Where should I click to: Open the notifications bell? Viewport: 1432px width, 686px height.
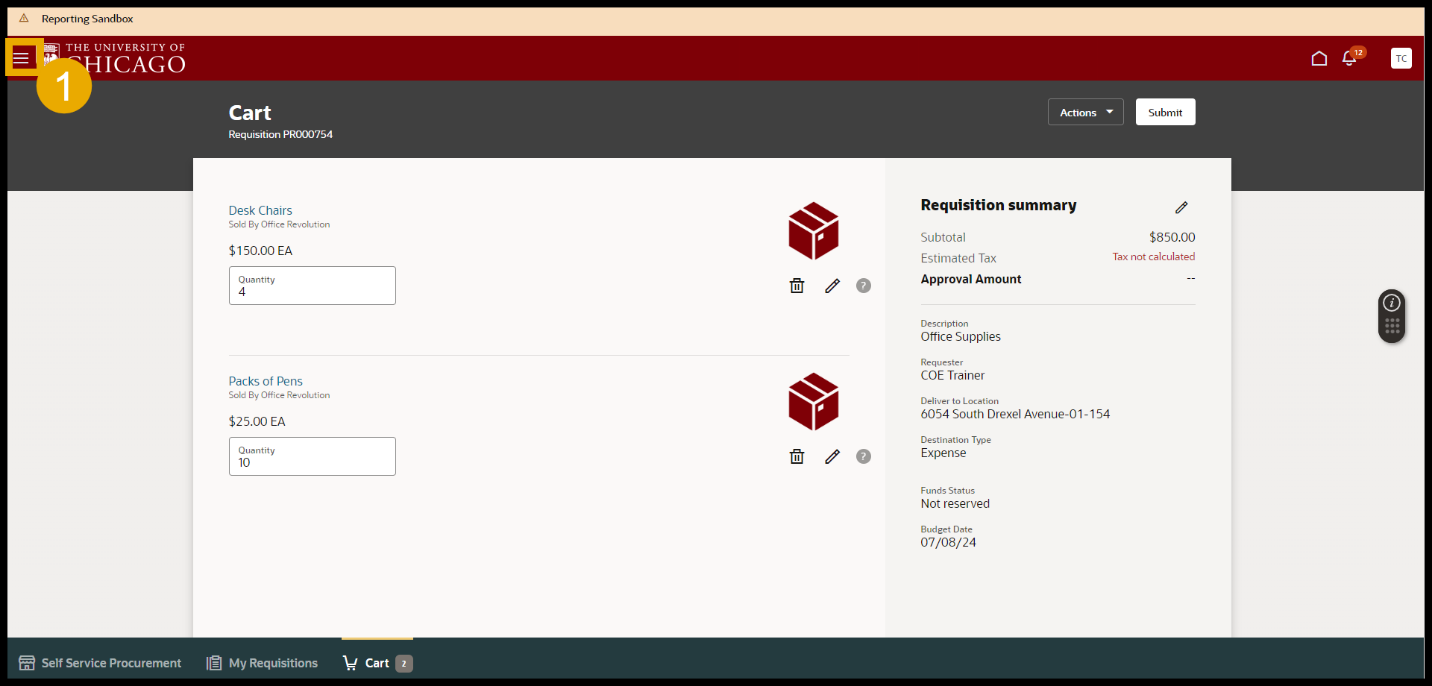1349,58
